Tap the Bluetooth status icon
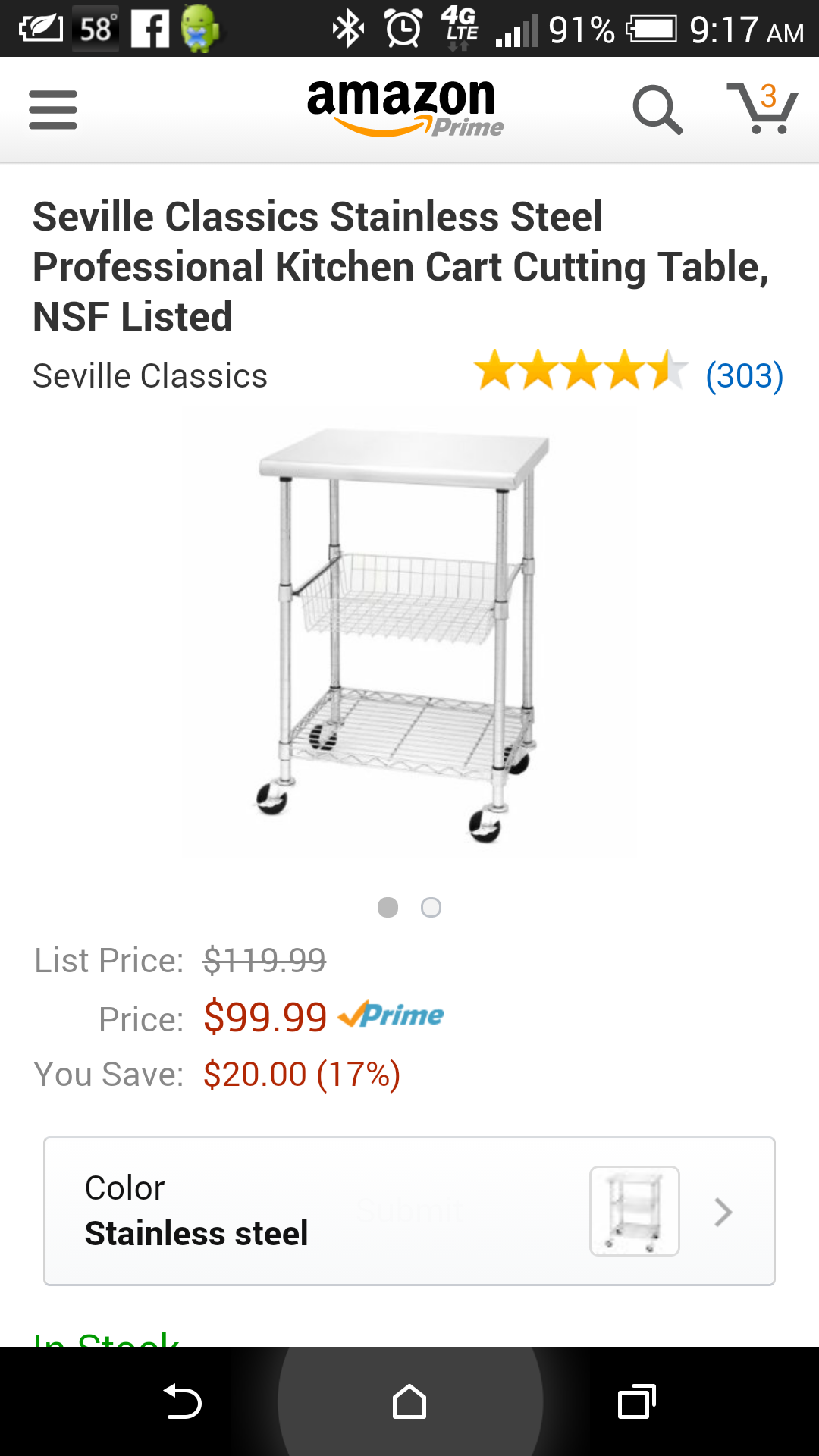This screenshot has height=1456, width=819. 348,29
